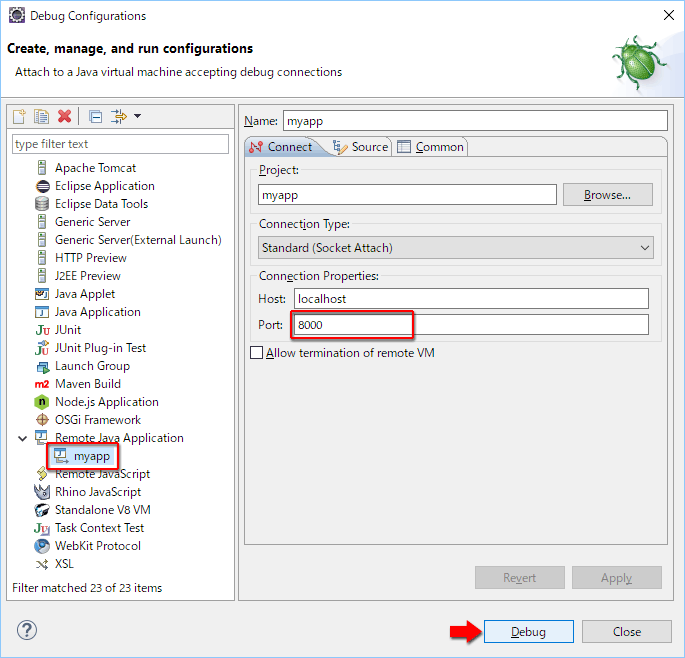Click the Close button

[627, 632]
